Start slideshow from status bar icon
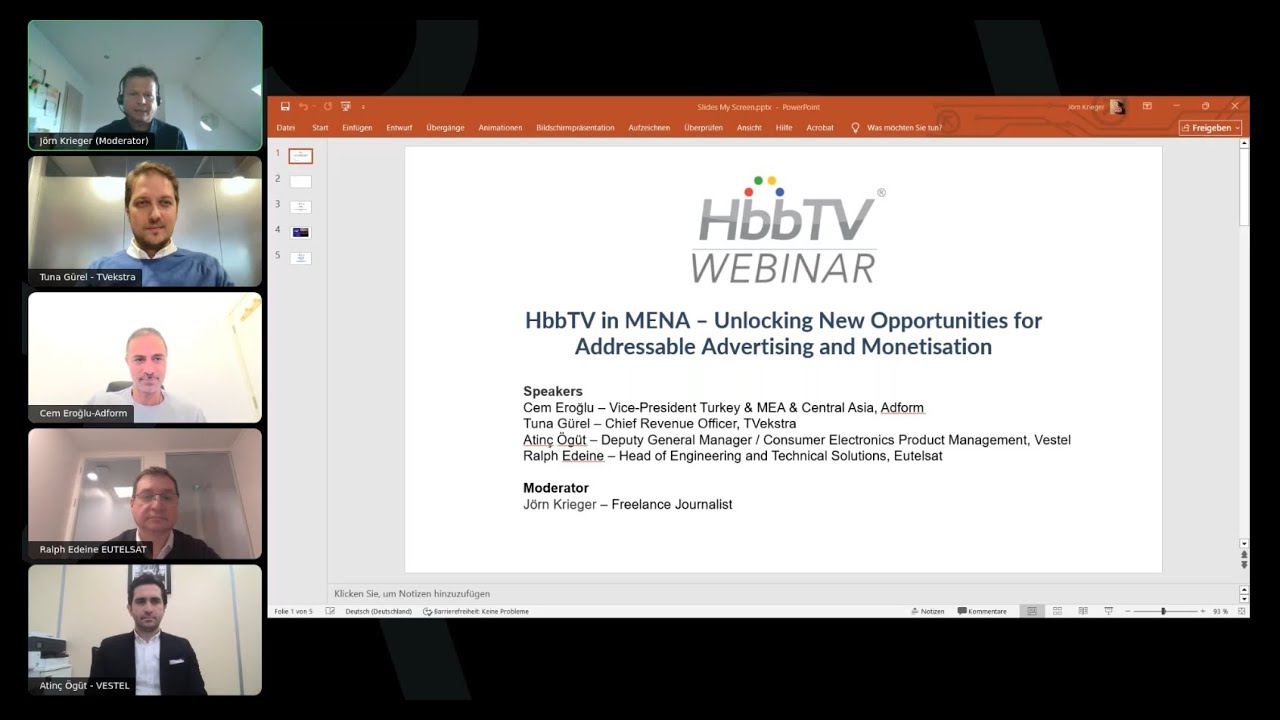This screenshot has height=720, width=1280. coord(1108,611)
